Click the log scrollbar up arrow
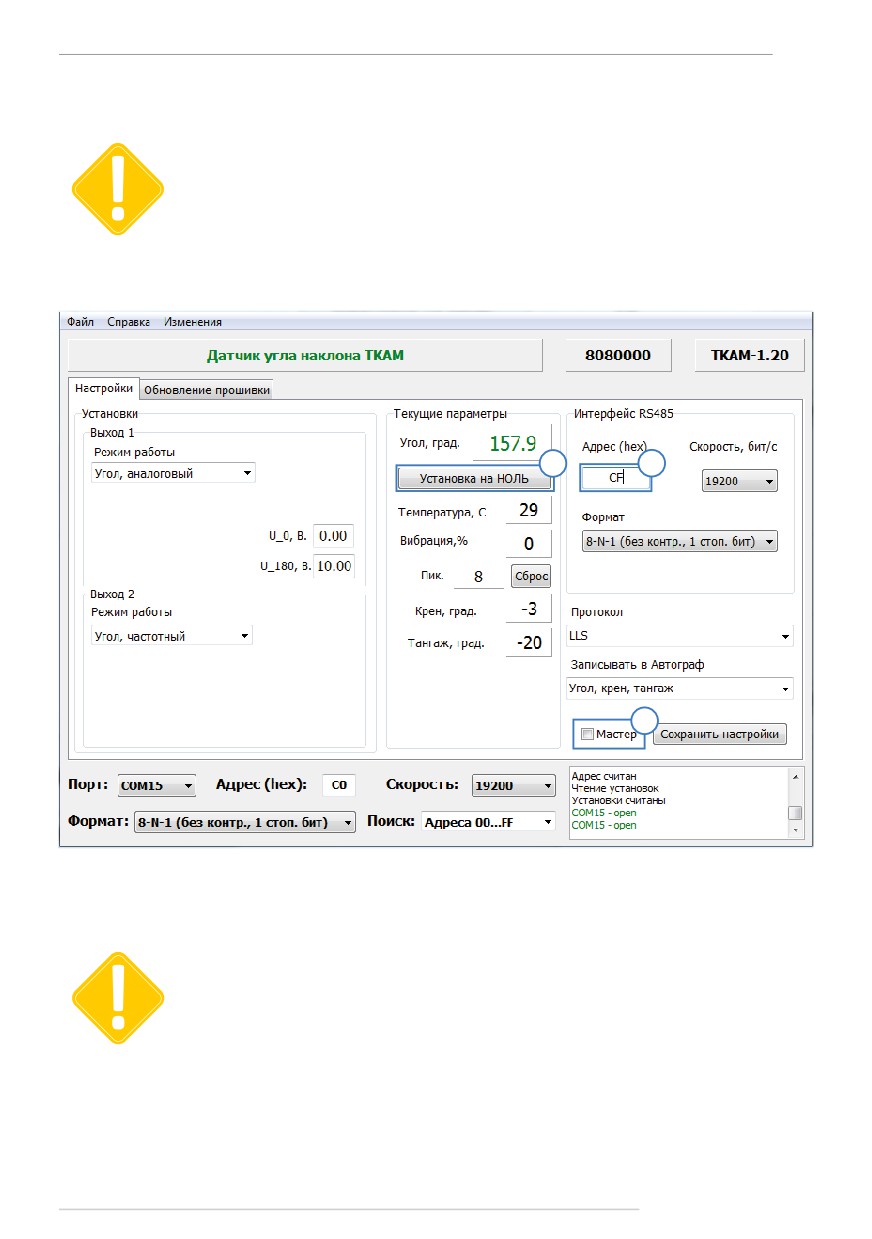The image size is (872, 1239). [x=795, y=775]
